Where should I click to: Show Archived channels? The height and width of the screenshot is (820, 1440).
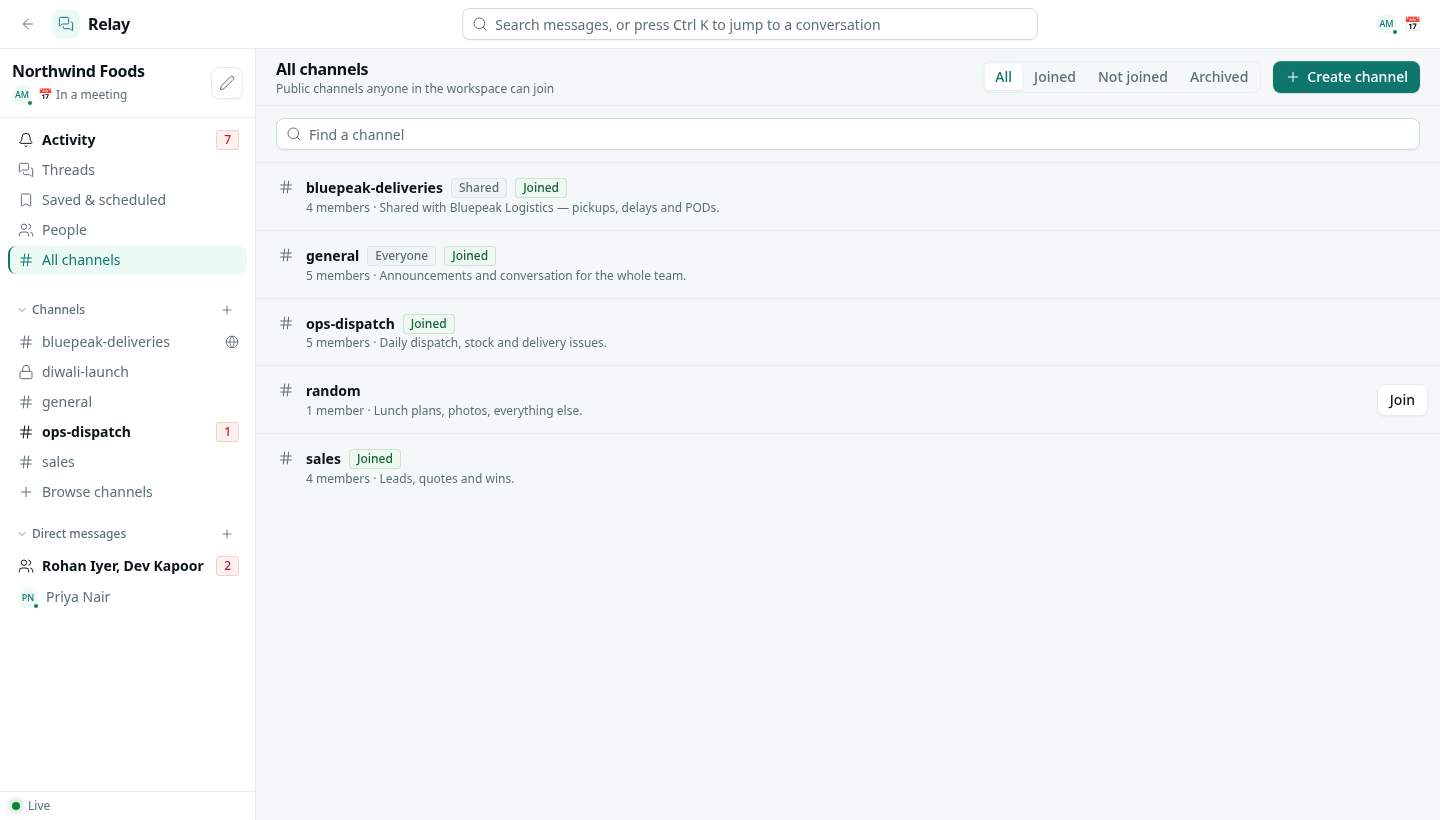click(1218, 77)
